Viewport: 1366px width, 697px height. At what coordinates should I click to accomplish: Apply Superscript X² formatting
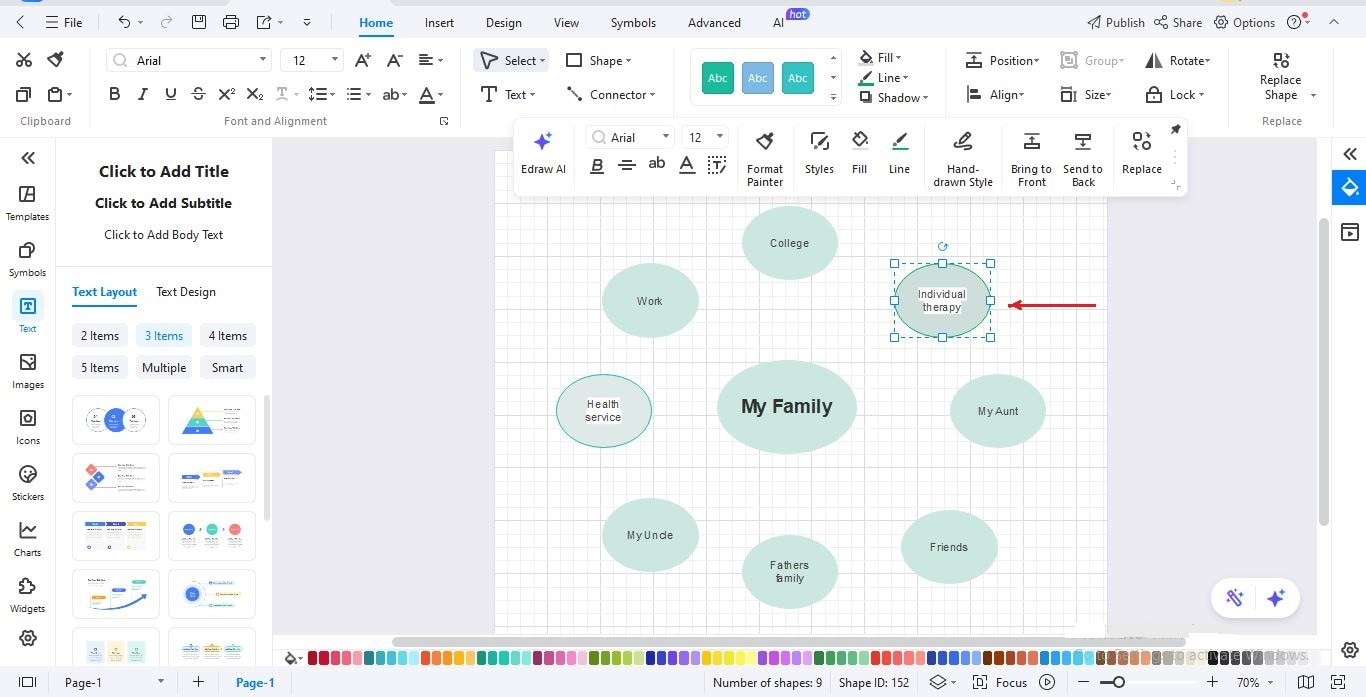(227, 94)
